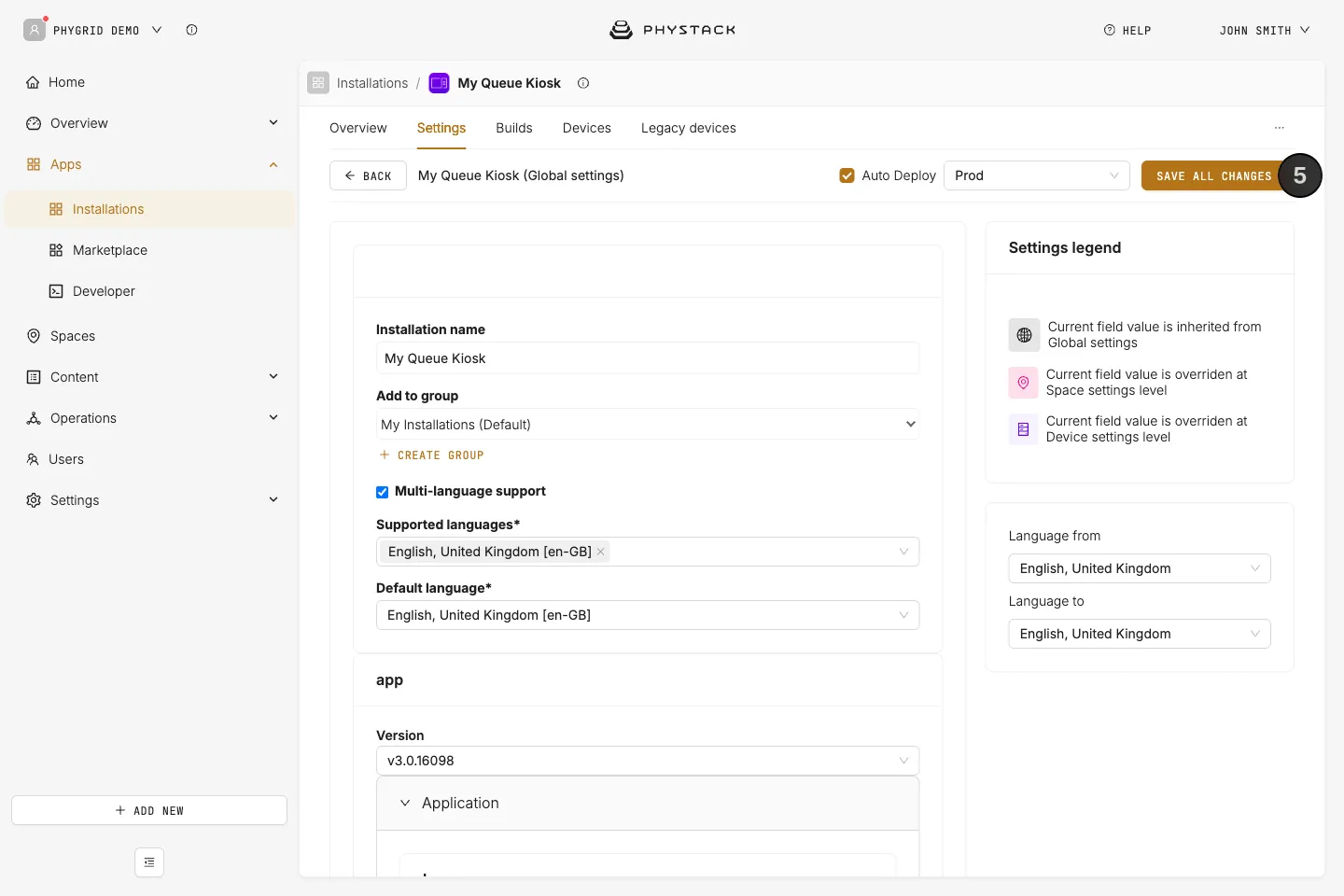Open the Version v3.0.16098 dropdown
1344x896 pixels.
648,761
